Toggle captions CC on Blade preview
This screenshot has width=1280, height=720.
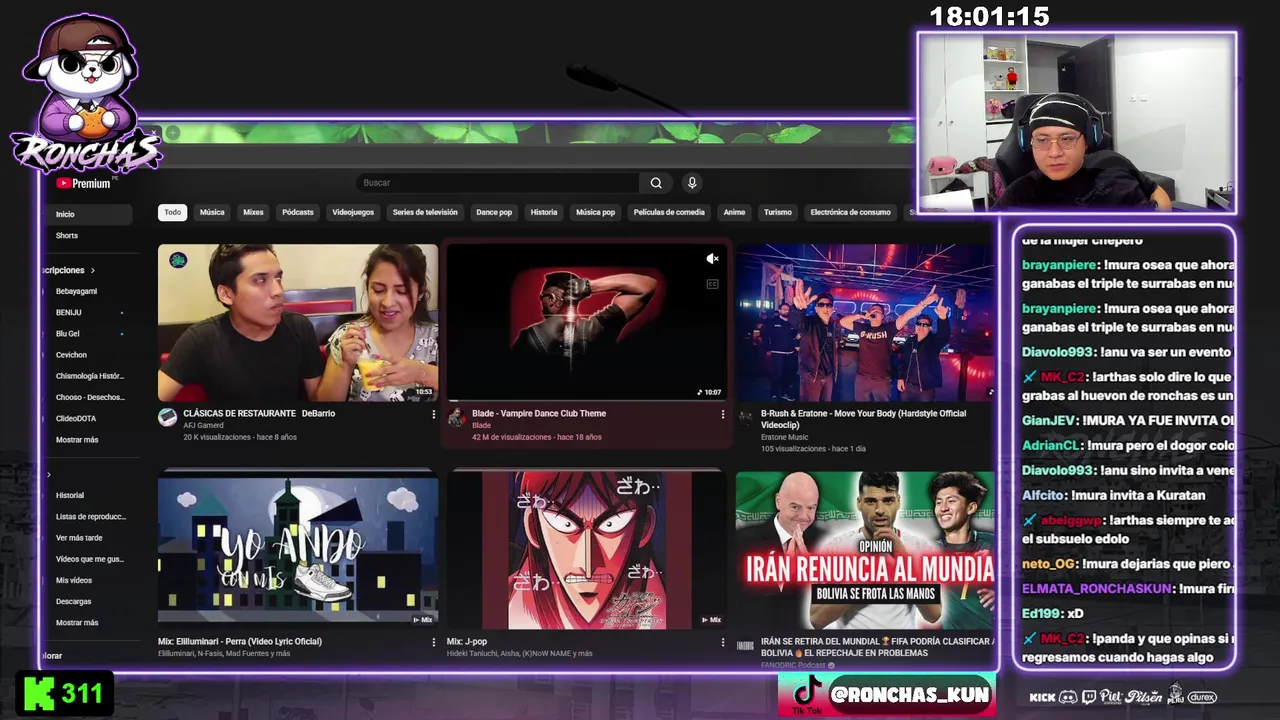(712, 284)
